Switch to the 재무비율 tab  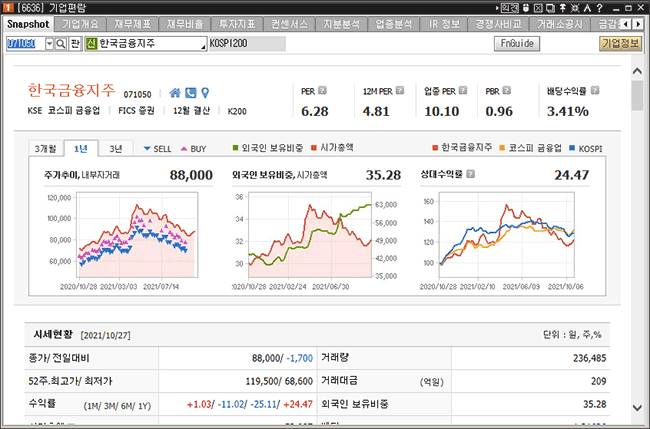pos(185,24)
